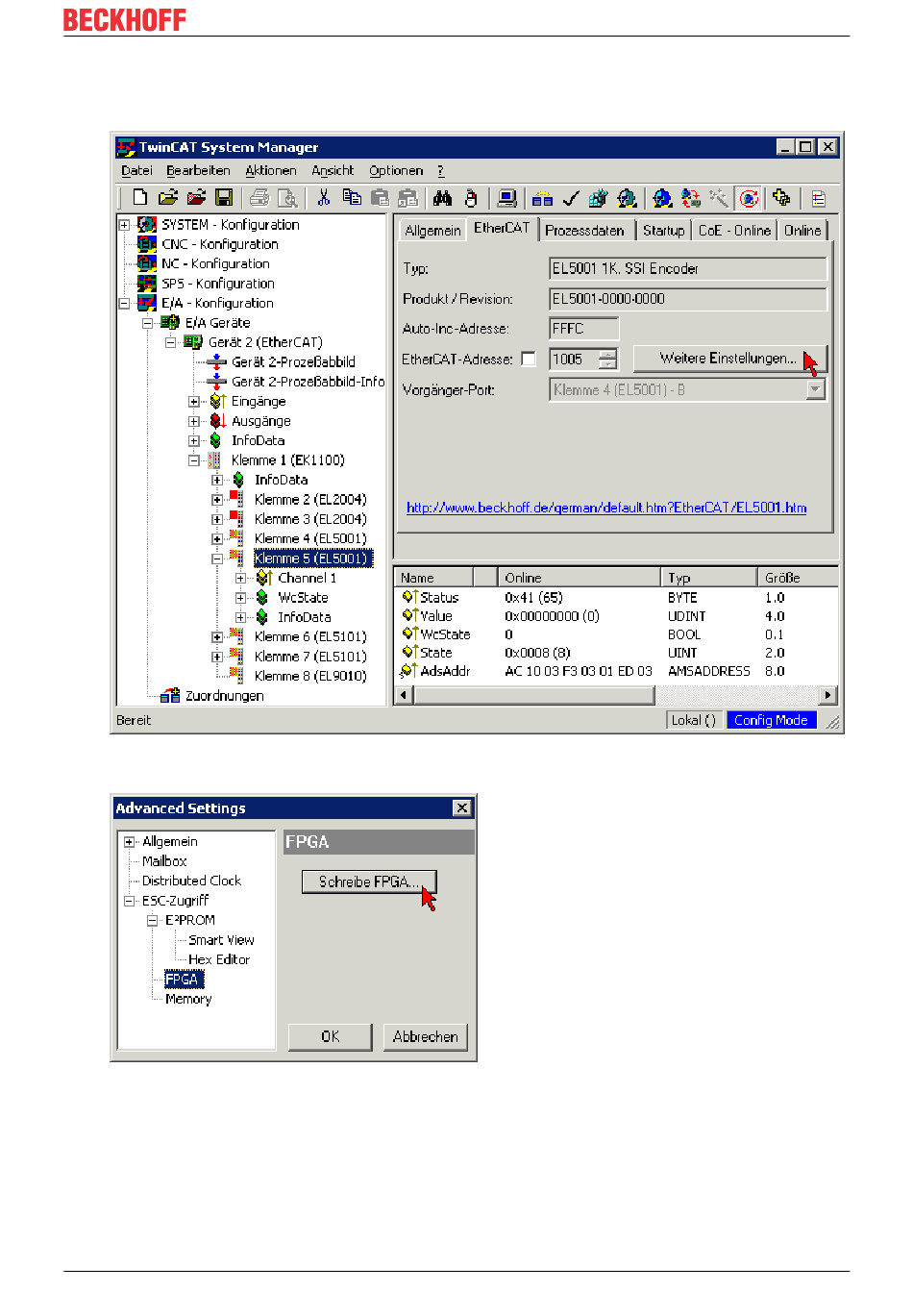913x1316 pixels.
Task: Click the E/A - Konfiguration icon
Action: pos(147,303)
